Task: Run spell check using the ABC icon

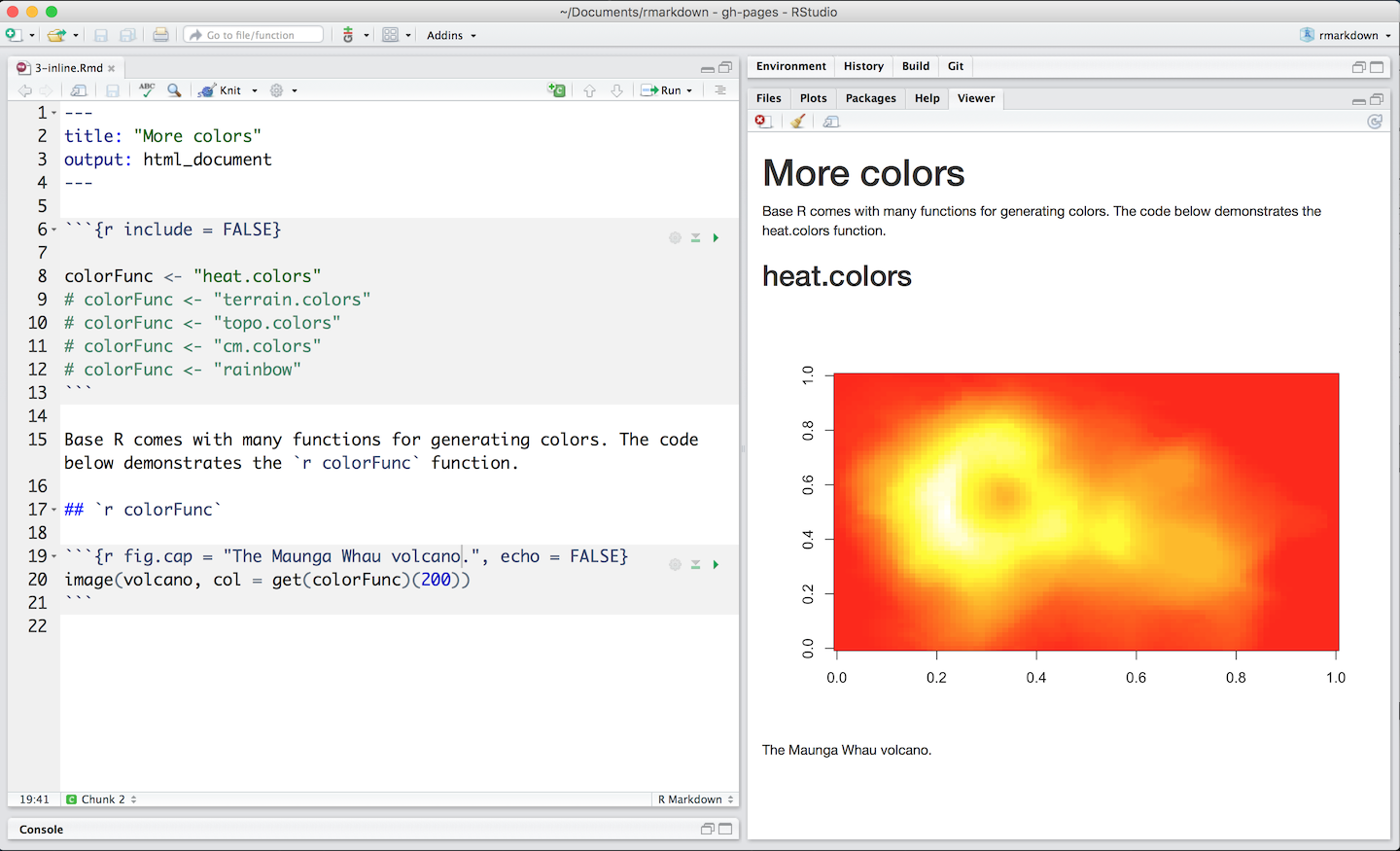Action: pos(145,89)
